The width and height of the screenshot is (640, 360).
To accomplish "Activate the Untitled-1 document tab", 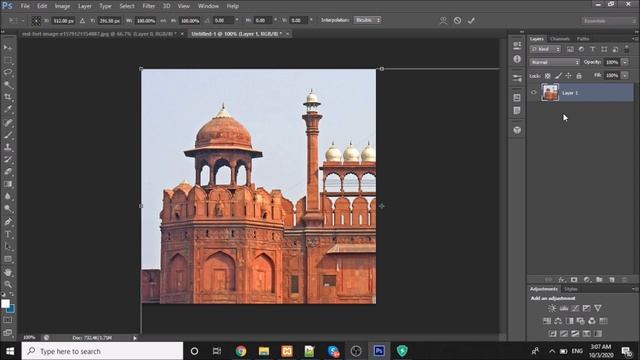I will pos(237,34).
